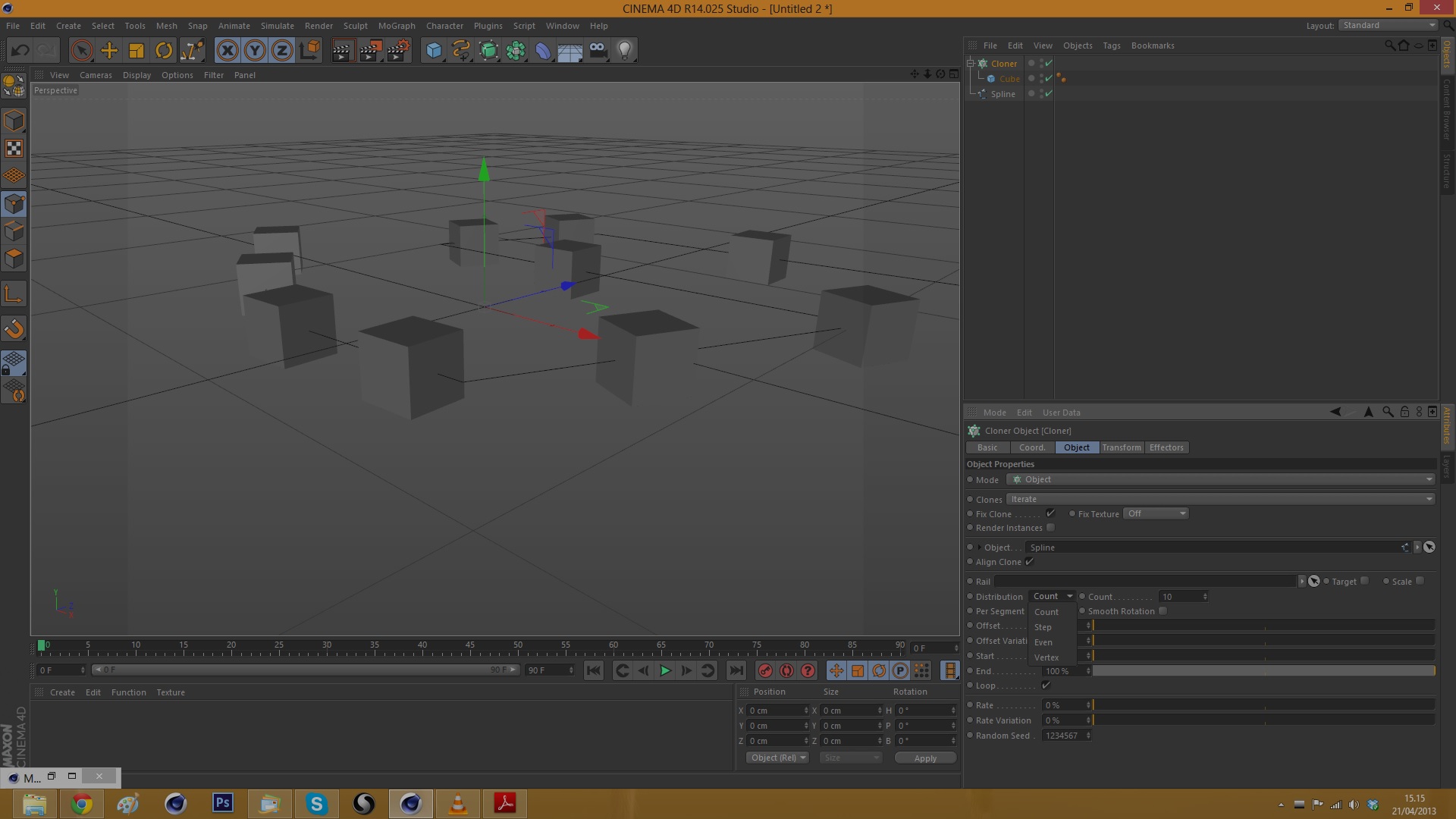
Task: Enable the Render Instances checkbox
Action: (x=1050, y=528)
